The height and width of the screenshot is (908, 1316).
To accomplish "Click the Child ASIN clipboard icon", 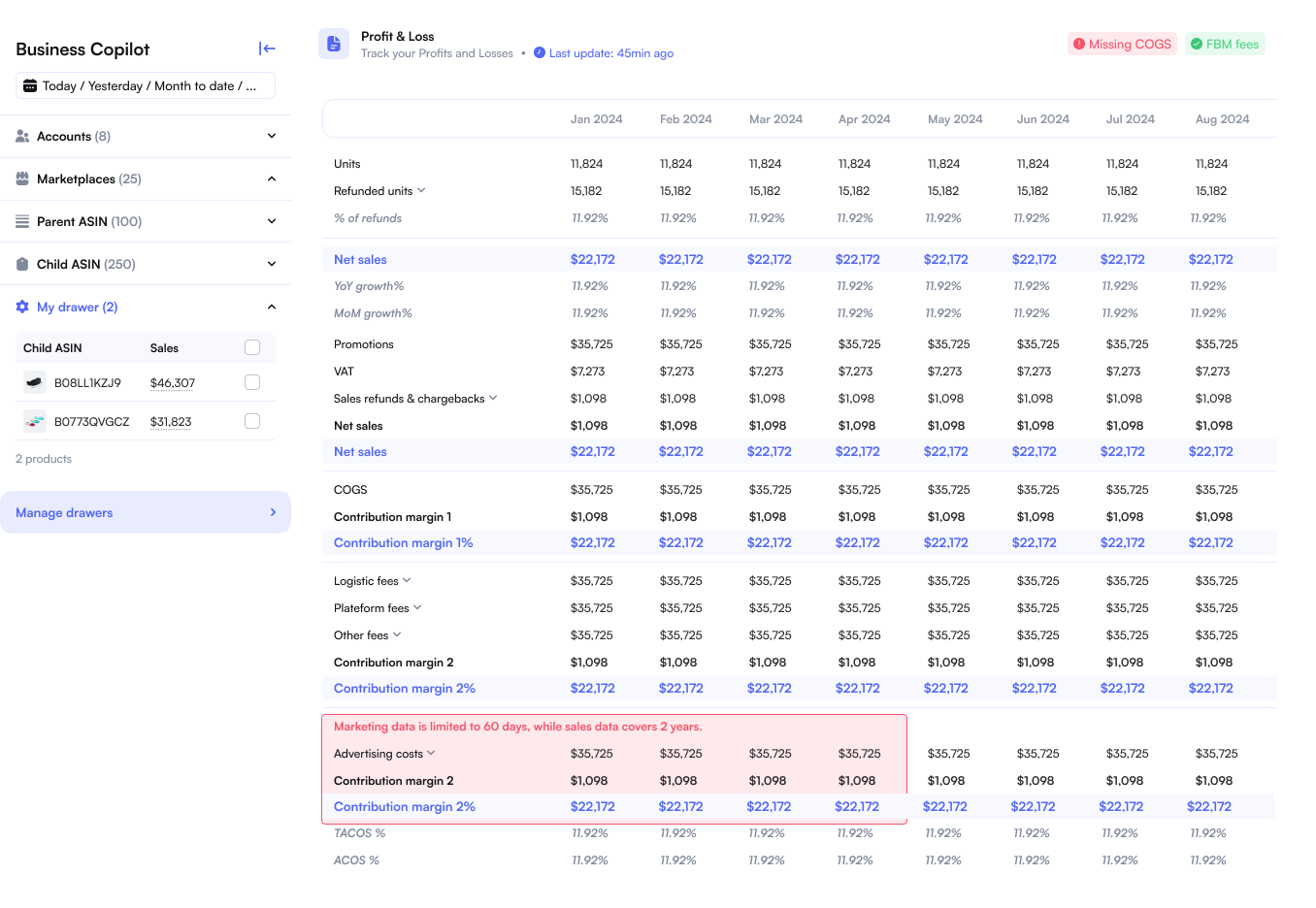I will (x=22, y=264).
